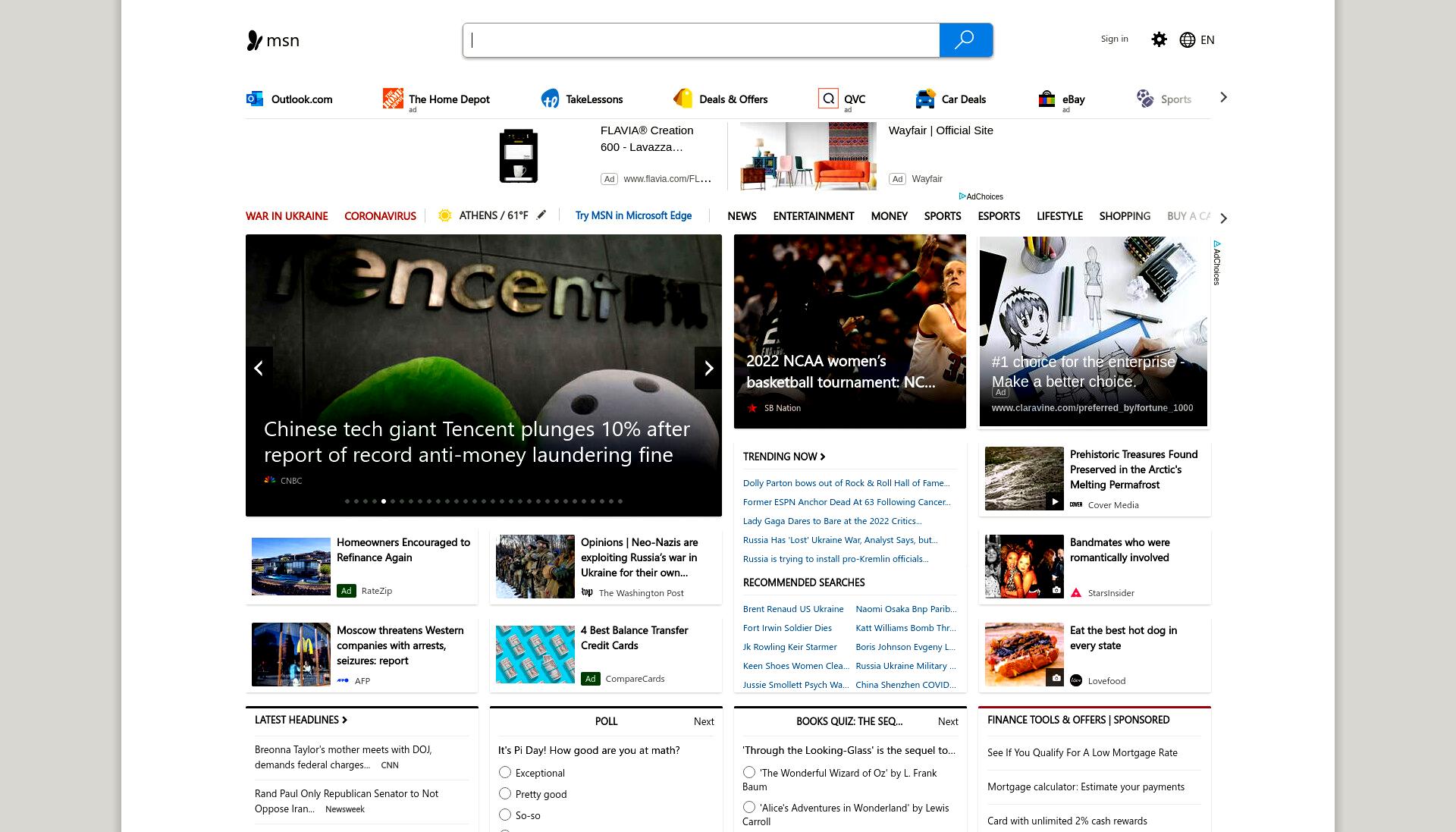Open the Car Deals car icon
Screen dimensions: 1456x832
pos(925,99)
